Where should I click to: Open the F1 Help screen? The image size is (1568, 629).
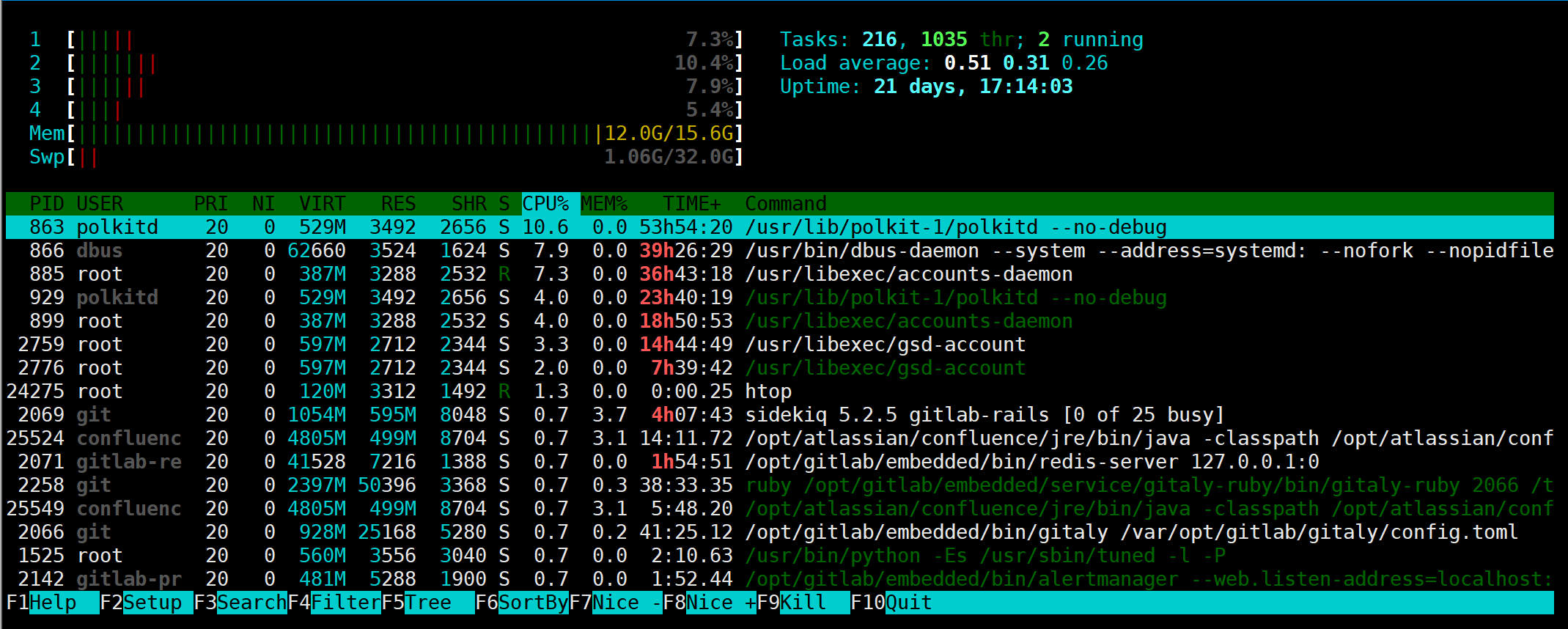point(53,603)
